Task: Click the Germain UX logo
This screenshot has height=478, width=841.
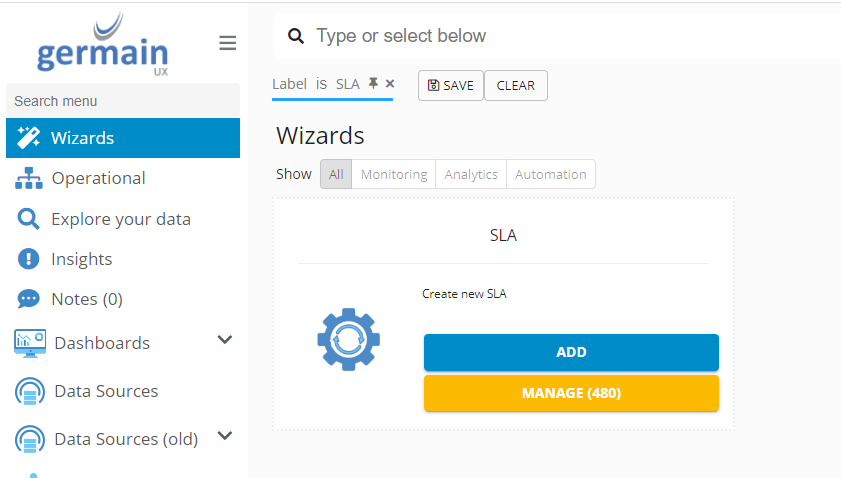Action: click(102, 45)
